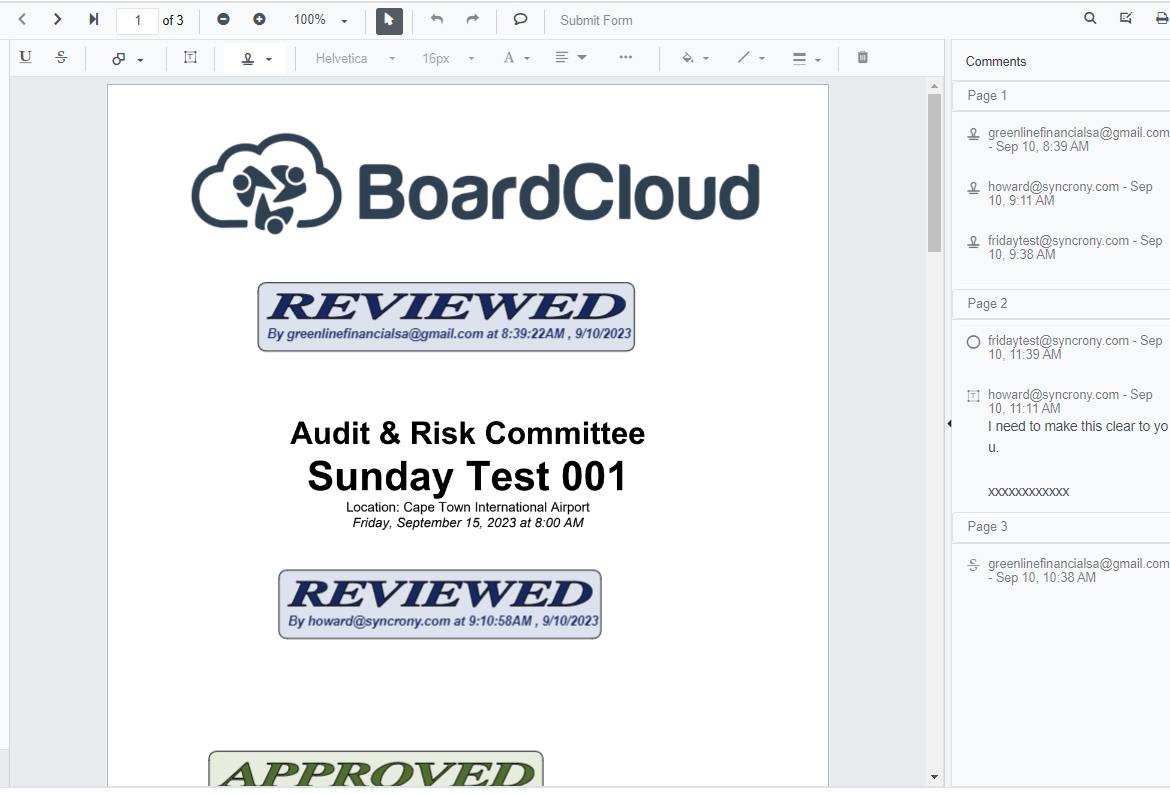The width and height of the screenshot is (1170, 794).
Task: Select the REVIEWED stamp by greenlinefinancialsa
Action: (446, 317)
